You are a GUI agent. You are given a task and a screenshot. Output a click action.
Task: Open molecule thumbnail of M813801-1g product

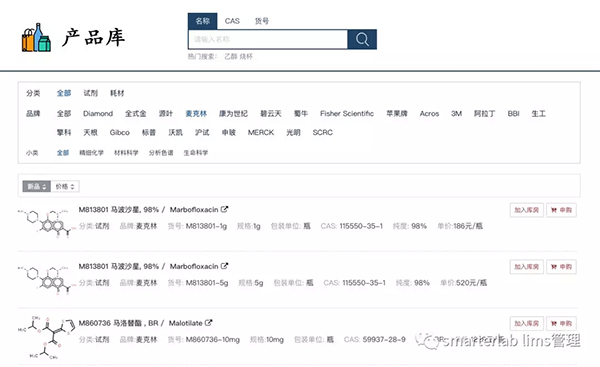click(46, 223)
